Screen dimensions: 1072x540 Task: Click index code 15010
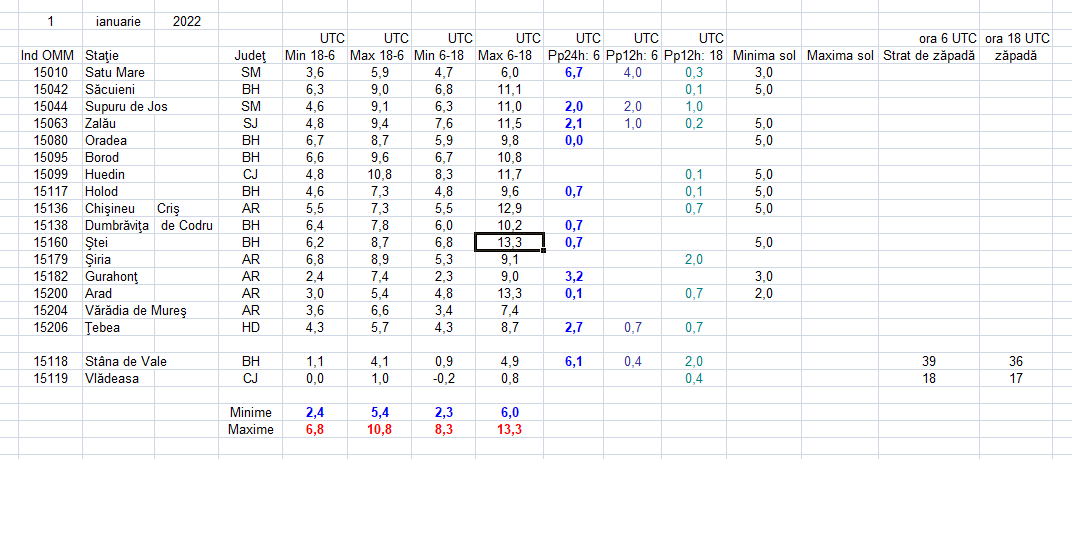pos(50,72)
